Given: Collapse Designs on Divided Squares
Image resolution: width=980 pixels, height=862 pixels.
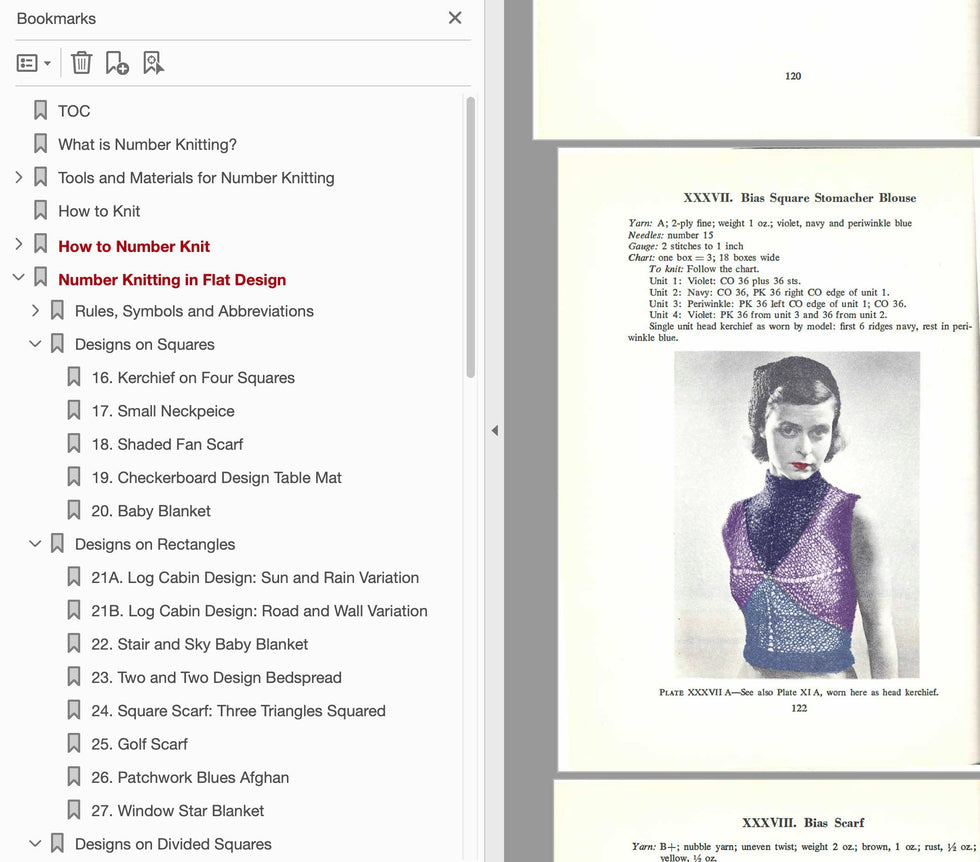Looking at the screenshot, I should click(x=36, y=844).
